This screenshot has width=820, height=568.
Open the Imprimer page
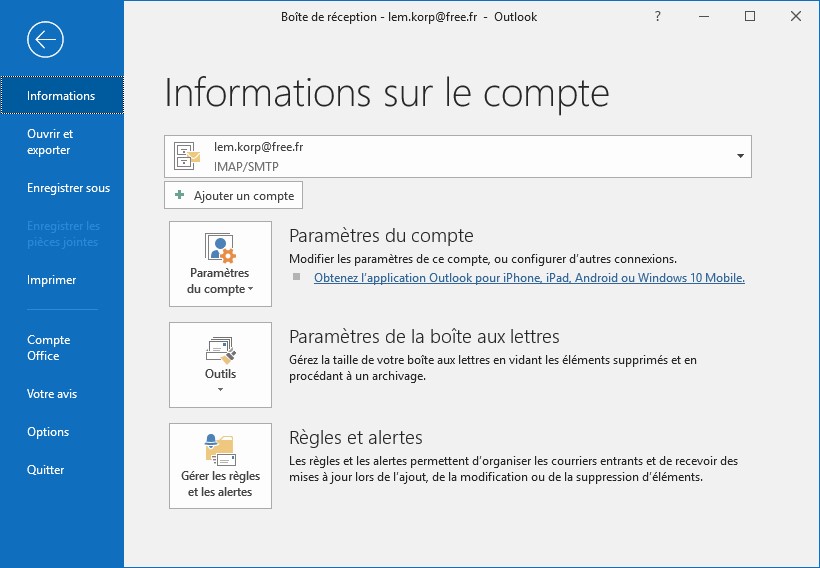coord(52,280)
